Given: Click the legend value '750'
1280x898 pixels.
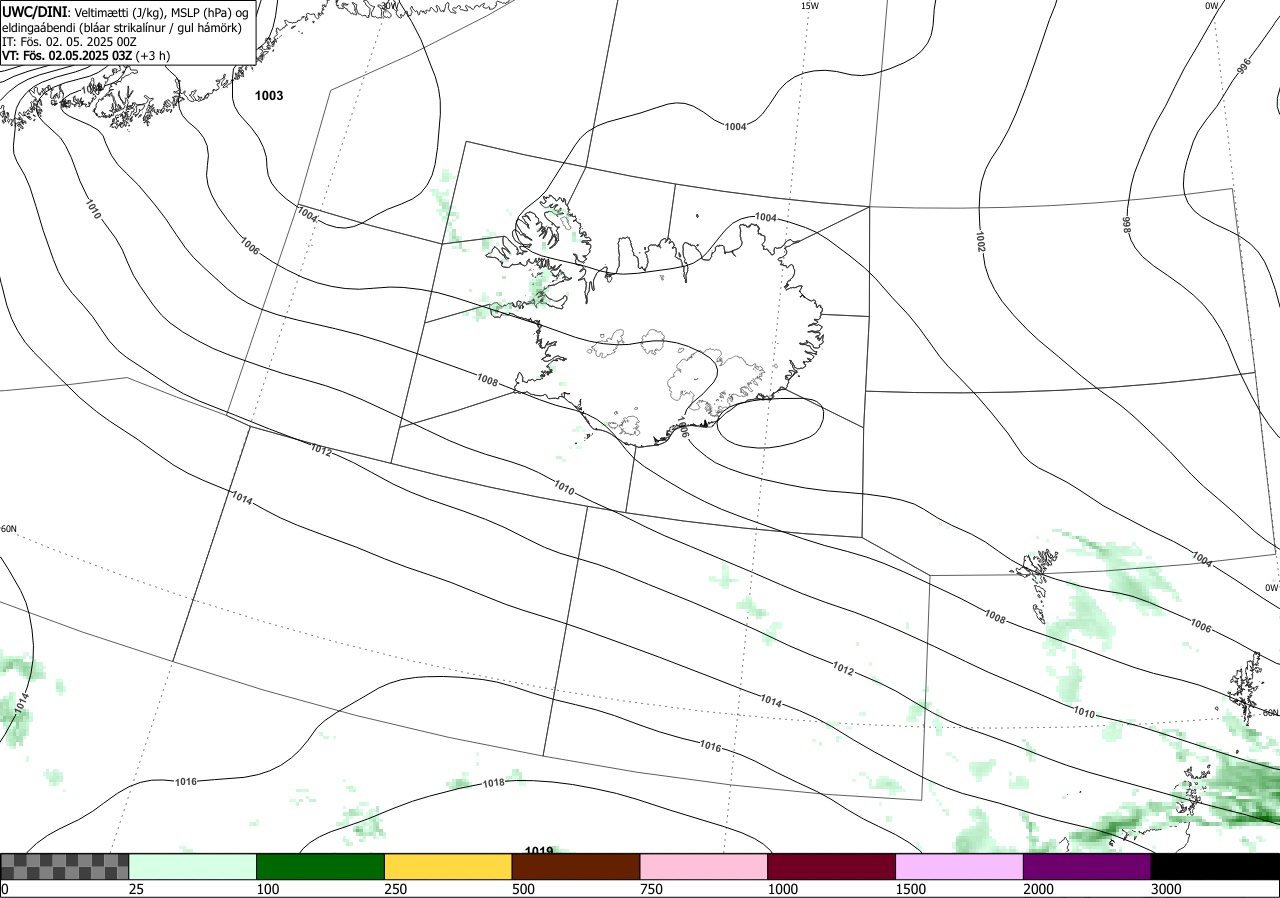Looking at the screenshot, I should click(x=652, y=889).
